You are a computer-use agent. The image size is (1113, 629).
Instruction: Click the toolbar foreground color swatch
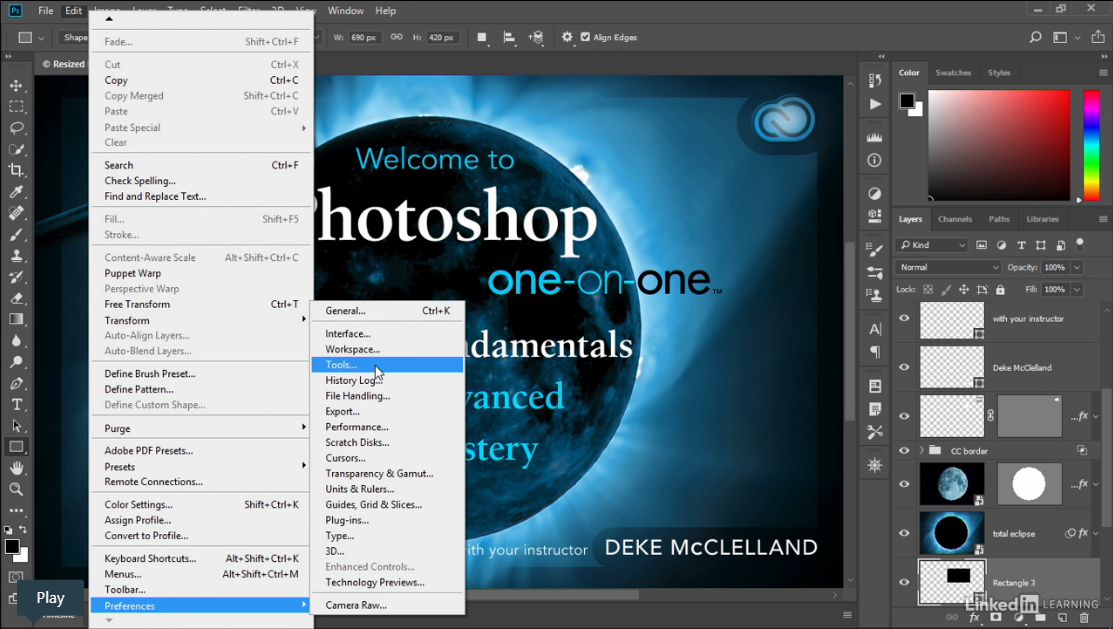12,547
